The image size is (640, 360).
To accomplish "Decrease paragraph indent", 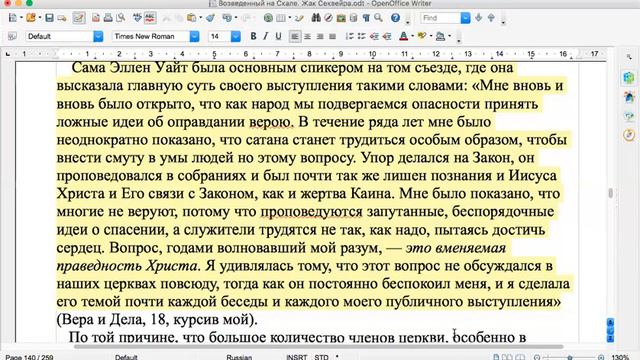I will [374, 36].
